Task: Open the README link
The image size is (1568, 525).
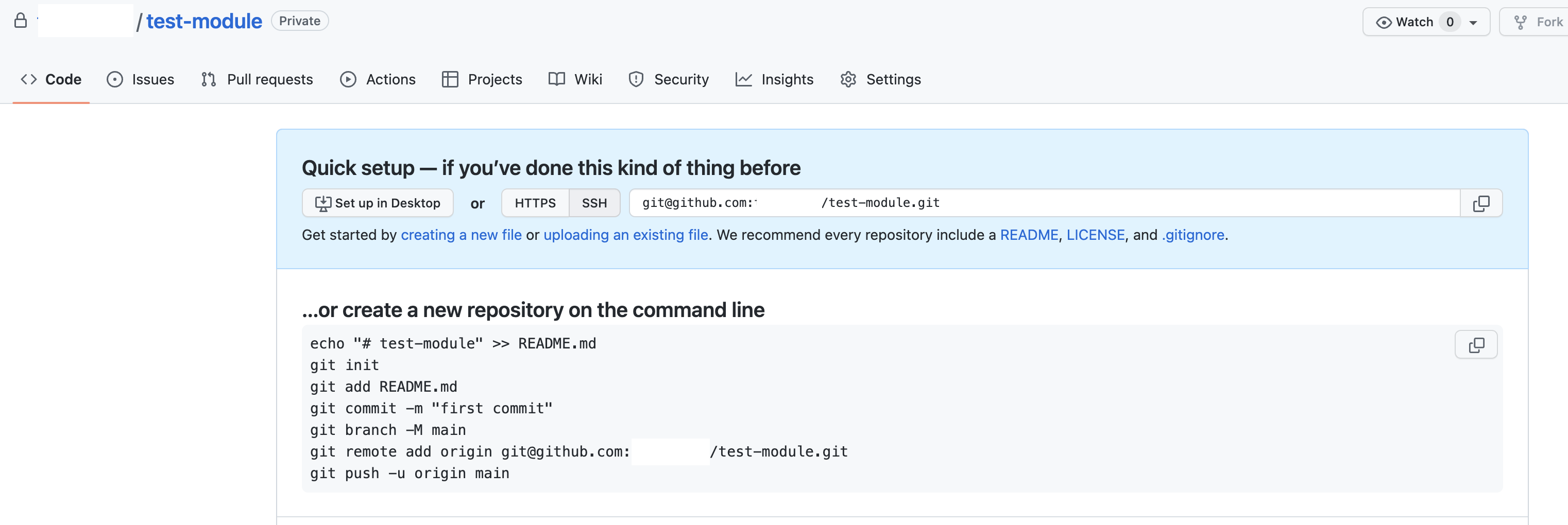Action: [1029, 235]
